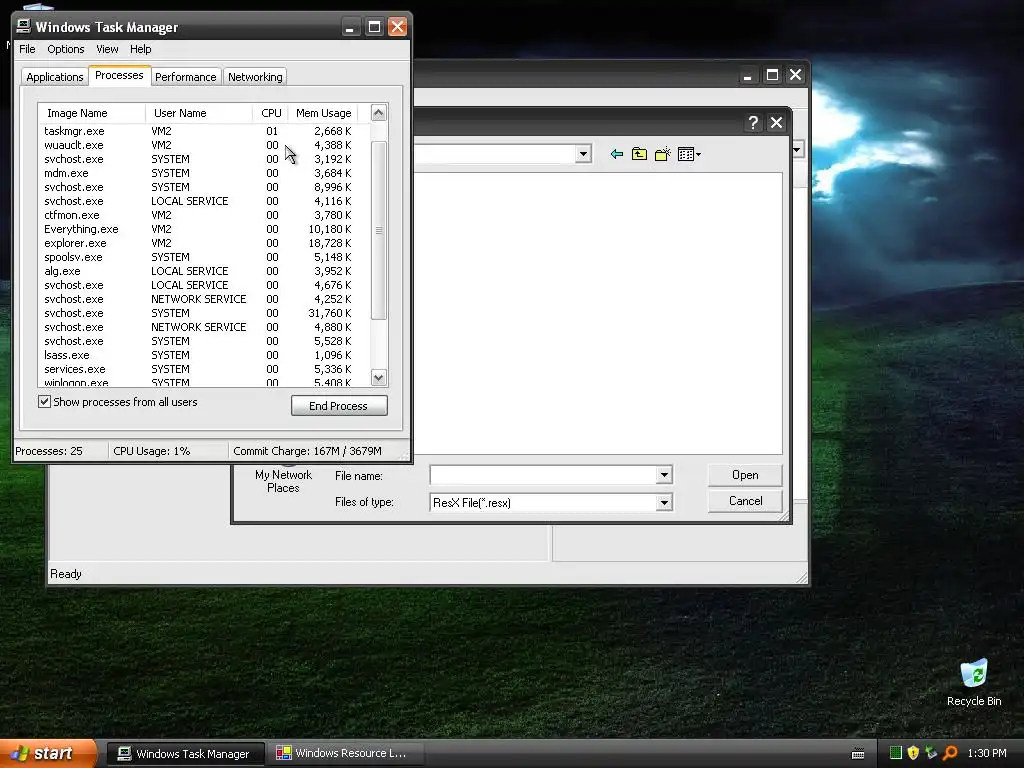Expand the File name dropdown arrow
This screenshot has height=768, width=1024.
click(x=664, y=475)
